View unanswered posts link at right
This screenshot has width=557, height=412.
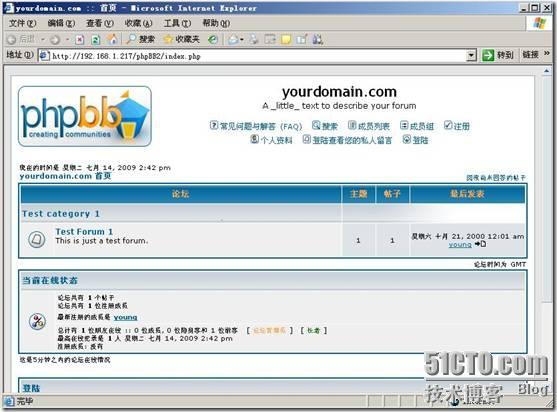coord(496,178)
